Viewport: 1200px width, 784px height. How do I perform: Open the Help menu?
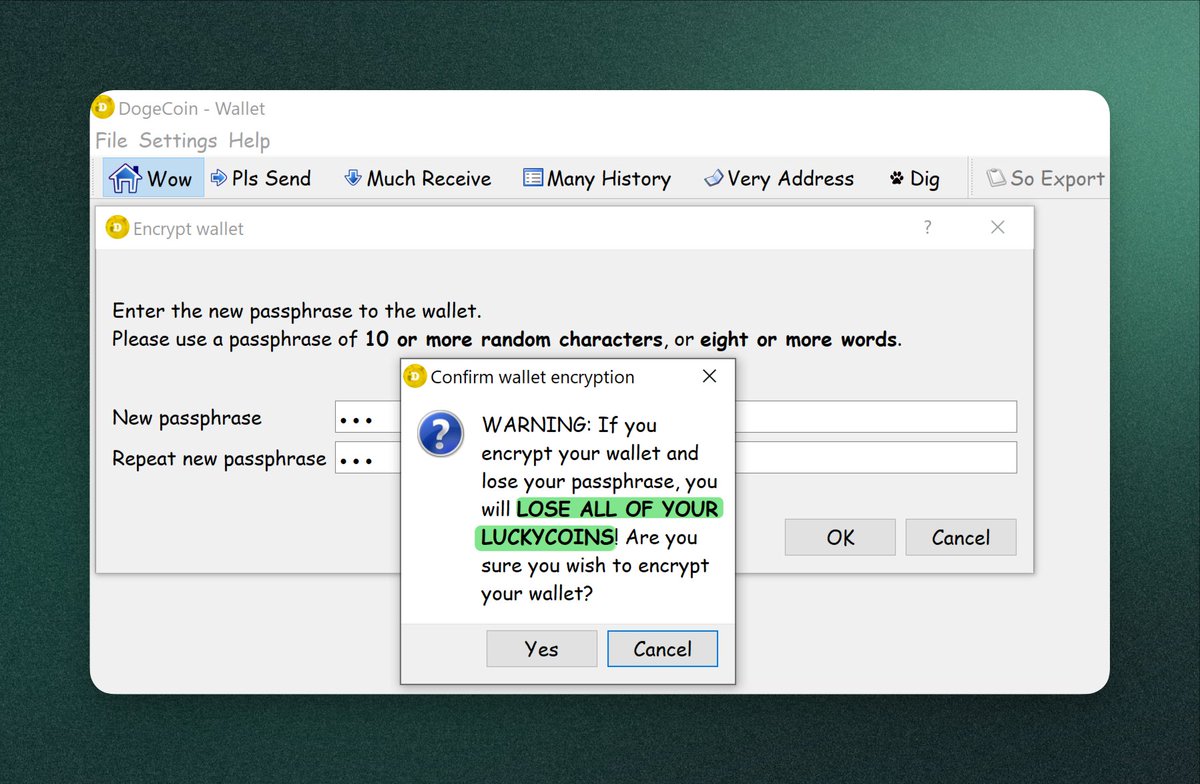(x=249, y=140)
